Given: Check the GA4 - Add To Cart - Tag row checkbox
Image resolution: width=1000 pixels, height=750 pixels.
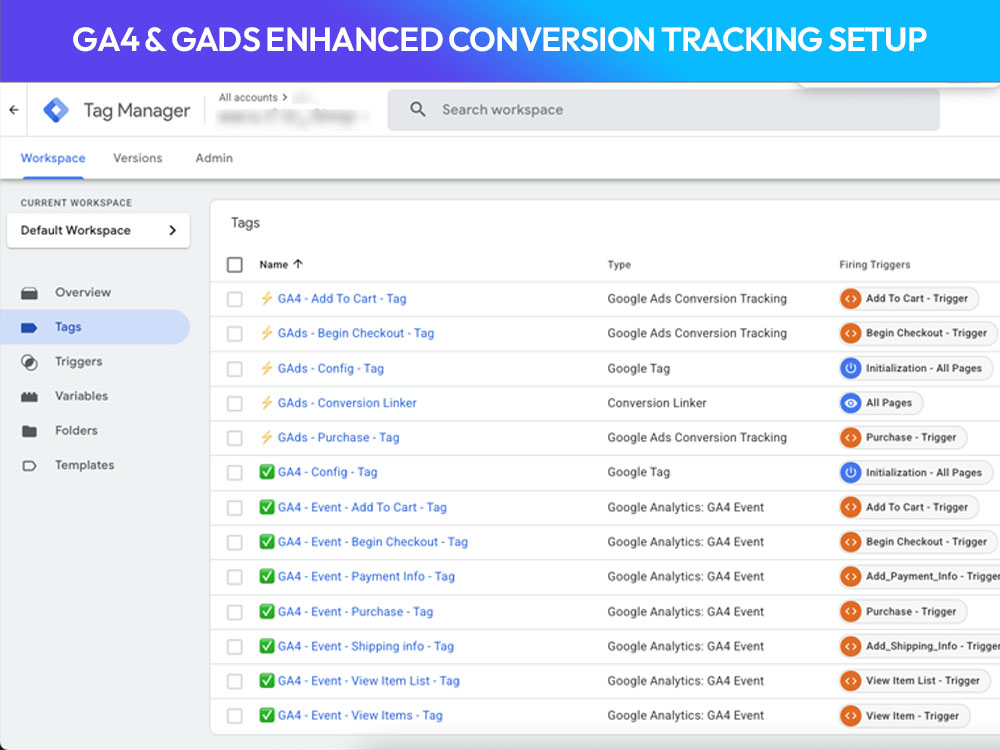Looking at the screenshot, I should tap(235, 299).
